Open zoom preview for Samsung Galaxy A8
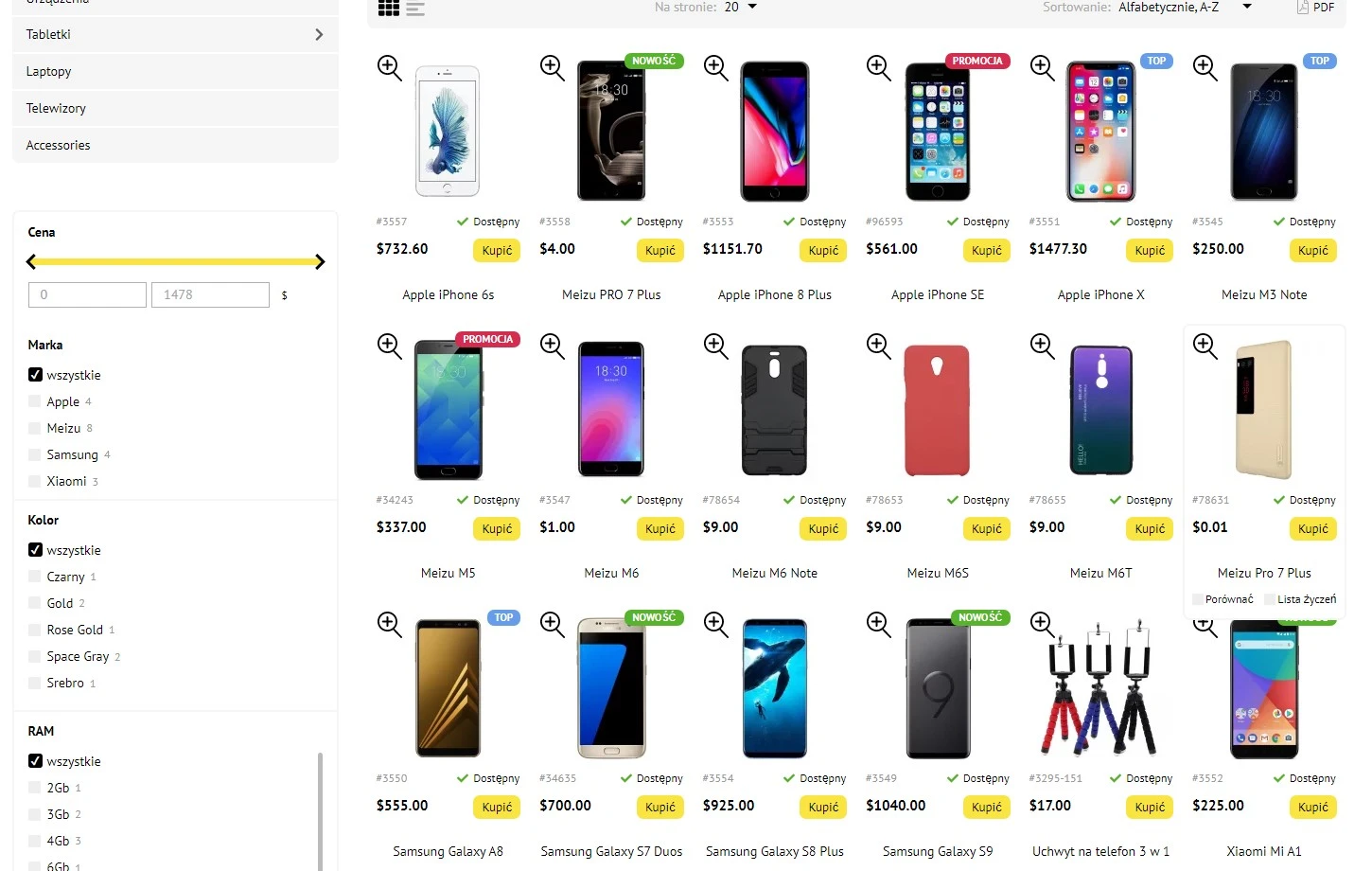Image resolution: width=1372 pixels, height=871 pixels. (390, 625)
